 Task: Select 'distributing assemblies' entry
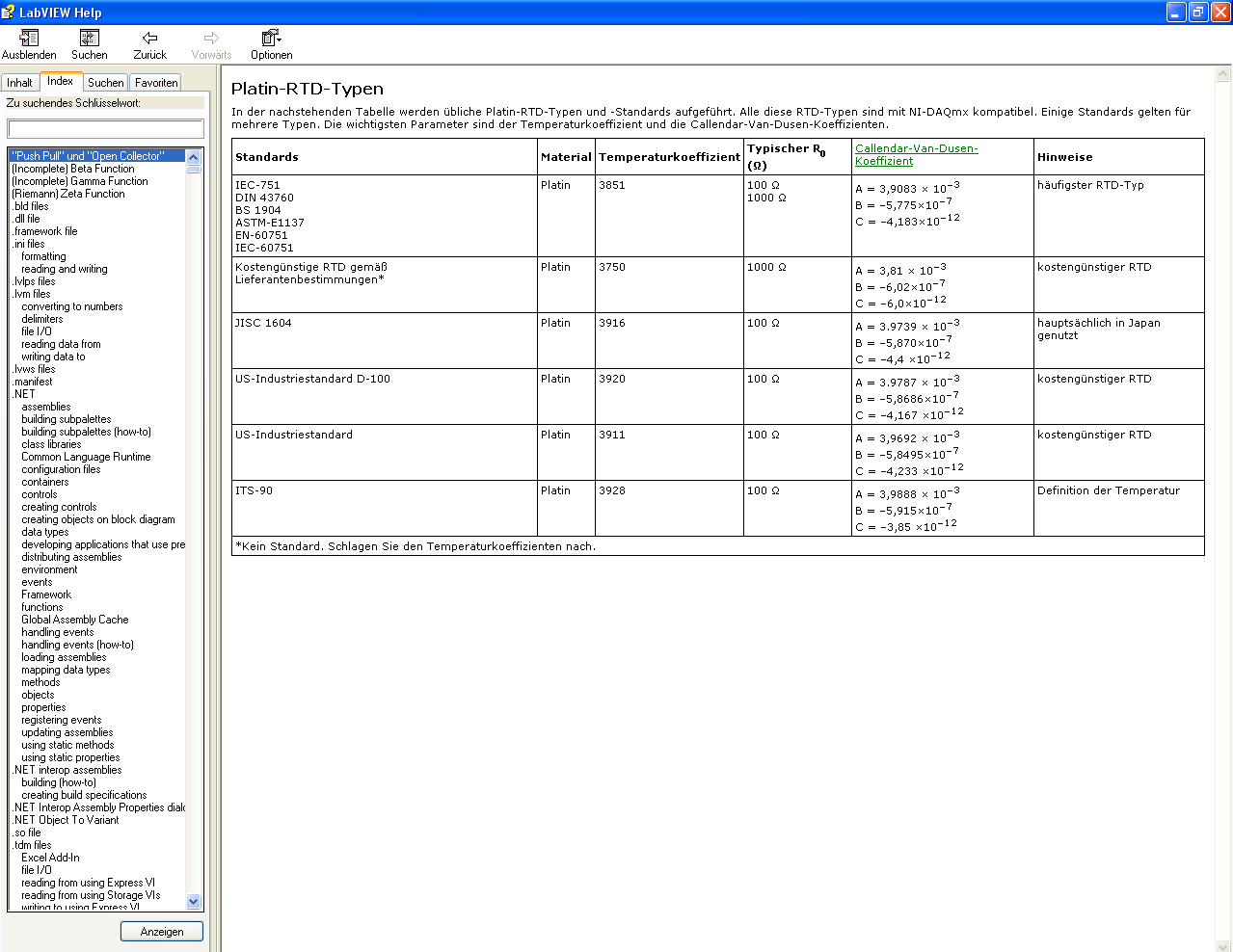[71, 557]
